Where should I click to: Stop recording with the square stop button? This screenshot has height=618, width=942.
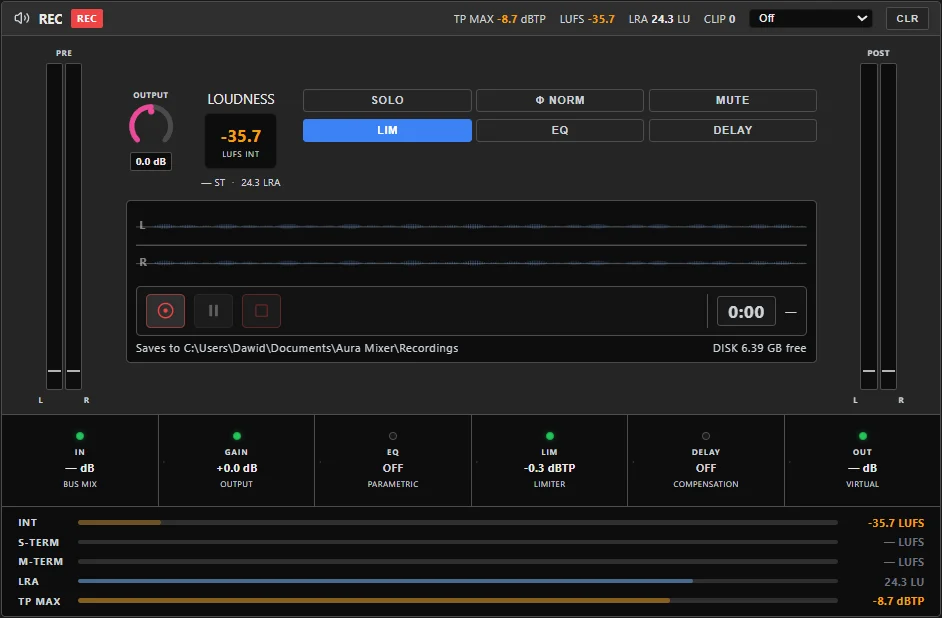(261, 311)
